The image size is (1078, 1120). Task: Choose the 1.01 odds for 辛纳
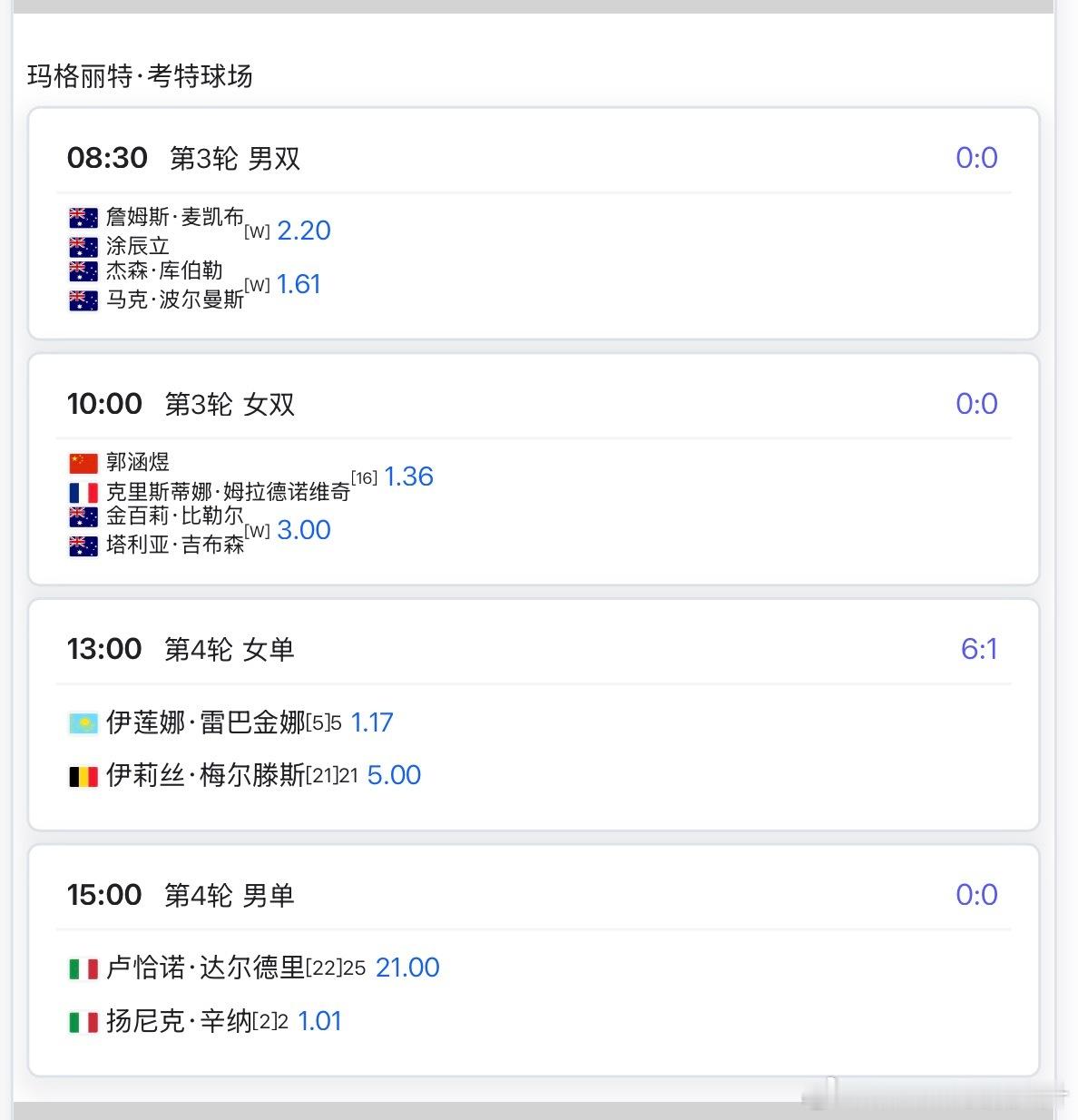pyautogui.click(x=319, y=1021)
